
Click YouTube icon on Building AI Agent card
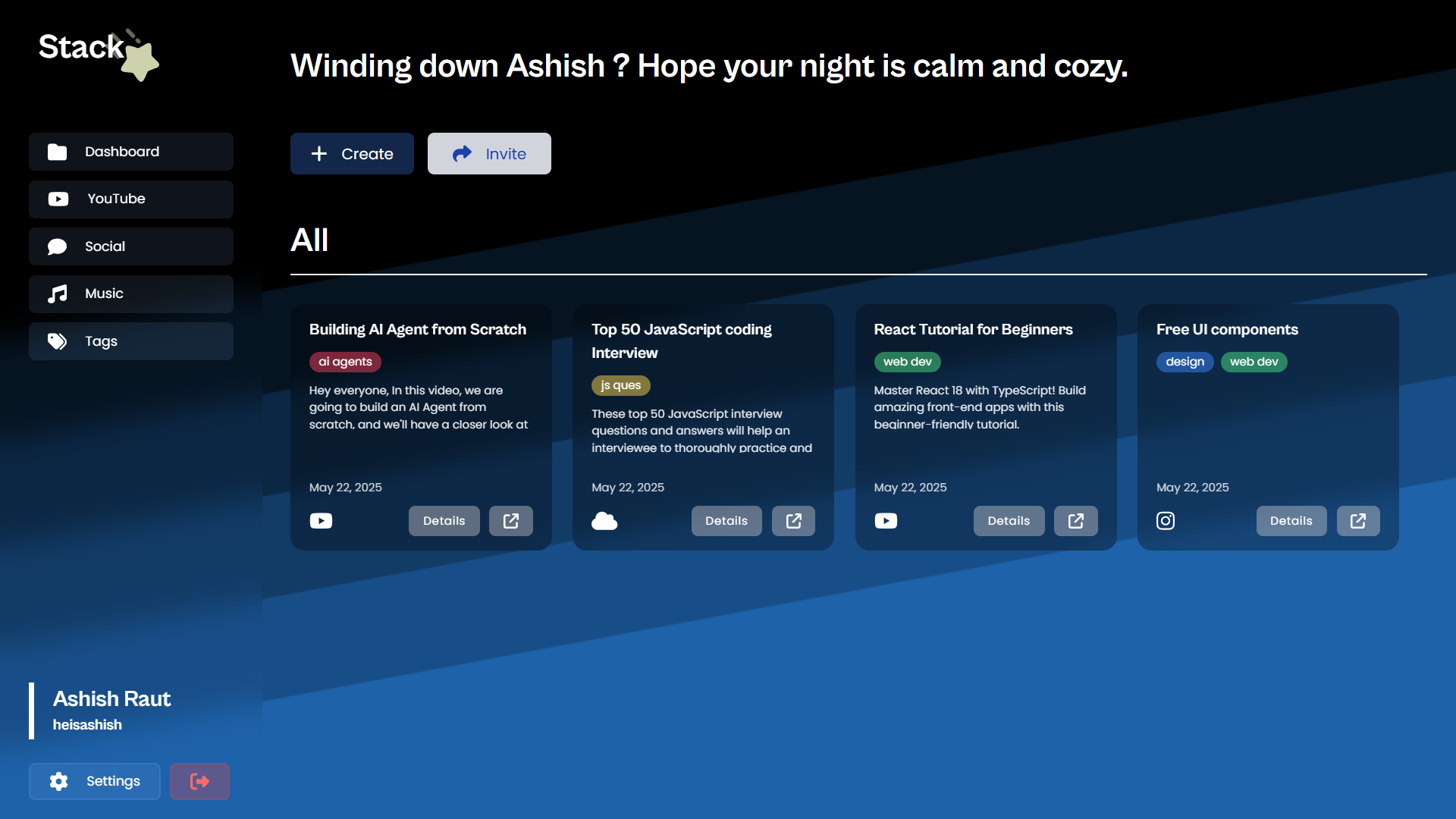321,521
